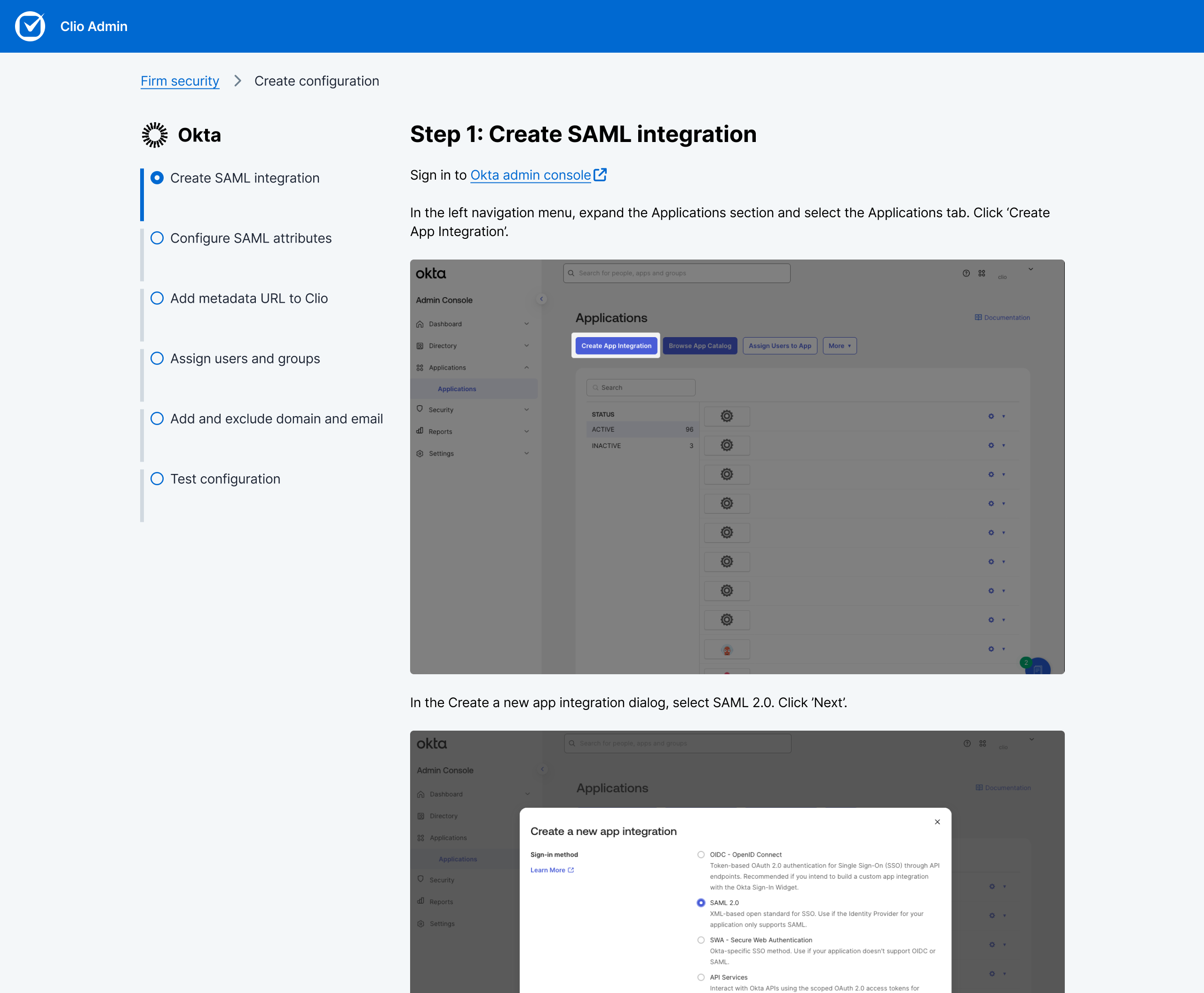Click the external link icon beside Okta admin console
The height and width of the screenshot is (993, 1204).
point(600,175)
